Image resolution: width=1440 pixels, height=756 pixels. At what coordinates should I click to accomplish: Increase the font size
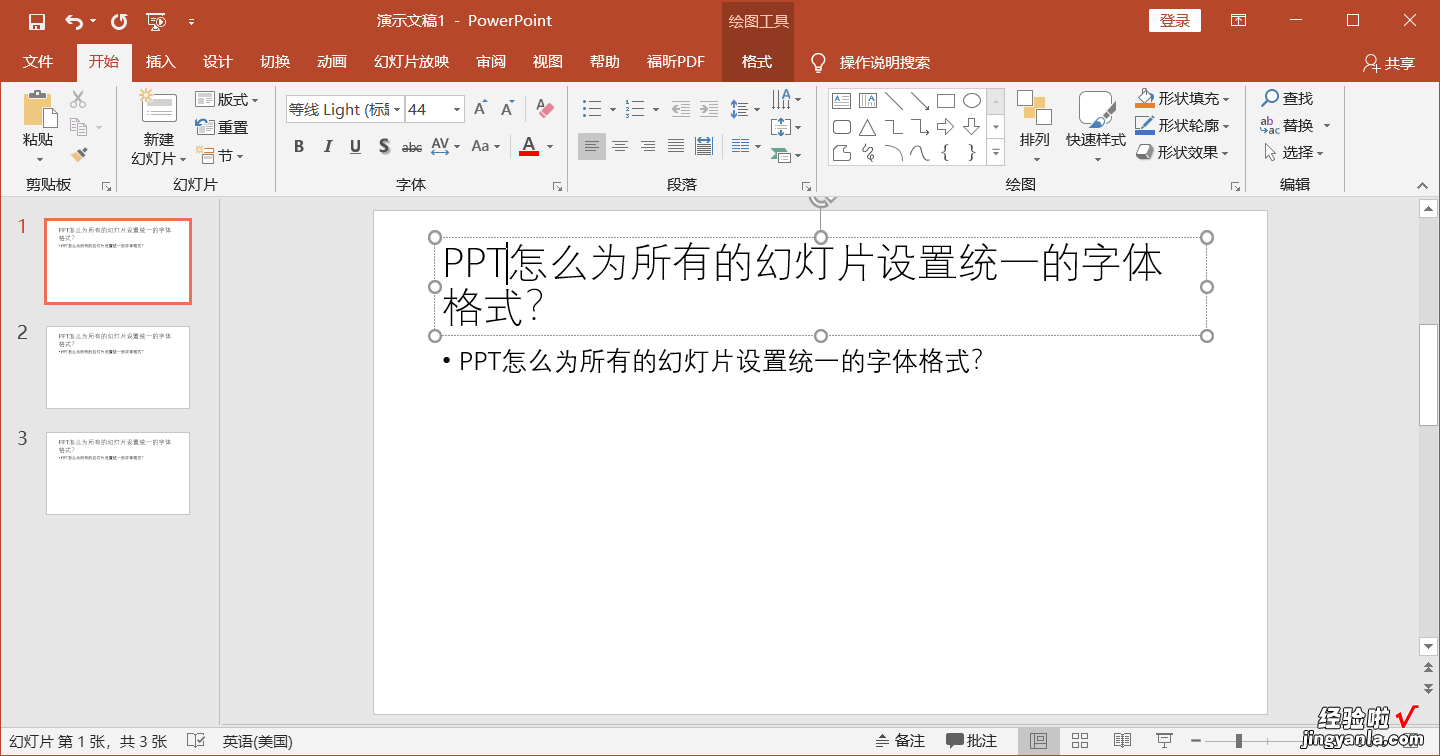tap(481, 109)
